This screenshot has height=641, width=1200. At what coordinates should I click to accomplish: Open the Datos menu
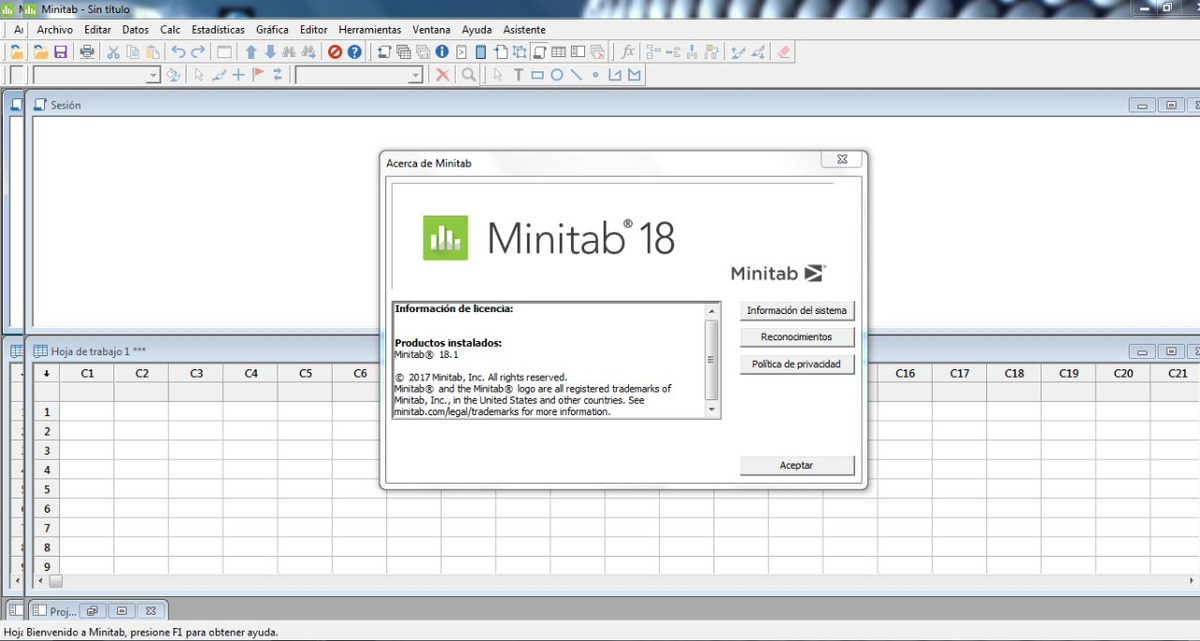[x=135, y=30]
